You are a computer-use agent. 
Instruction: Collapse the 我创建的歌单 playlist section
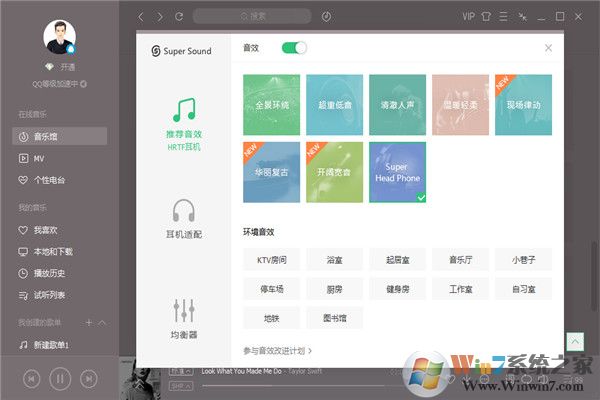[102, 322]
